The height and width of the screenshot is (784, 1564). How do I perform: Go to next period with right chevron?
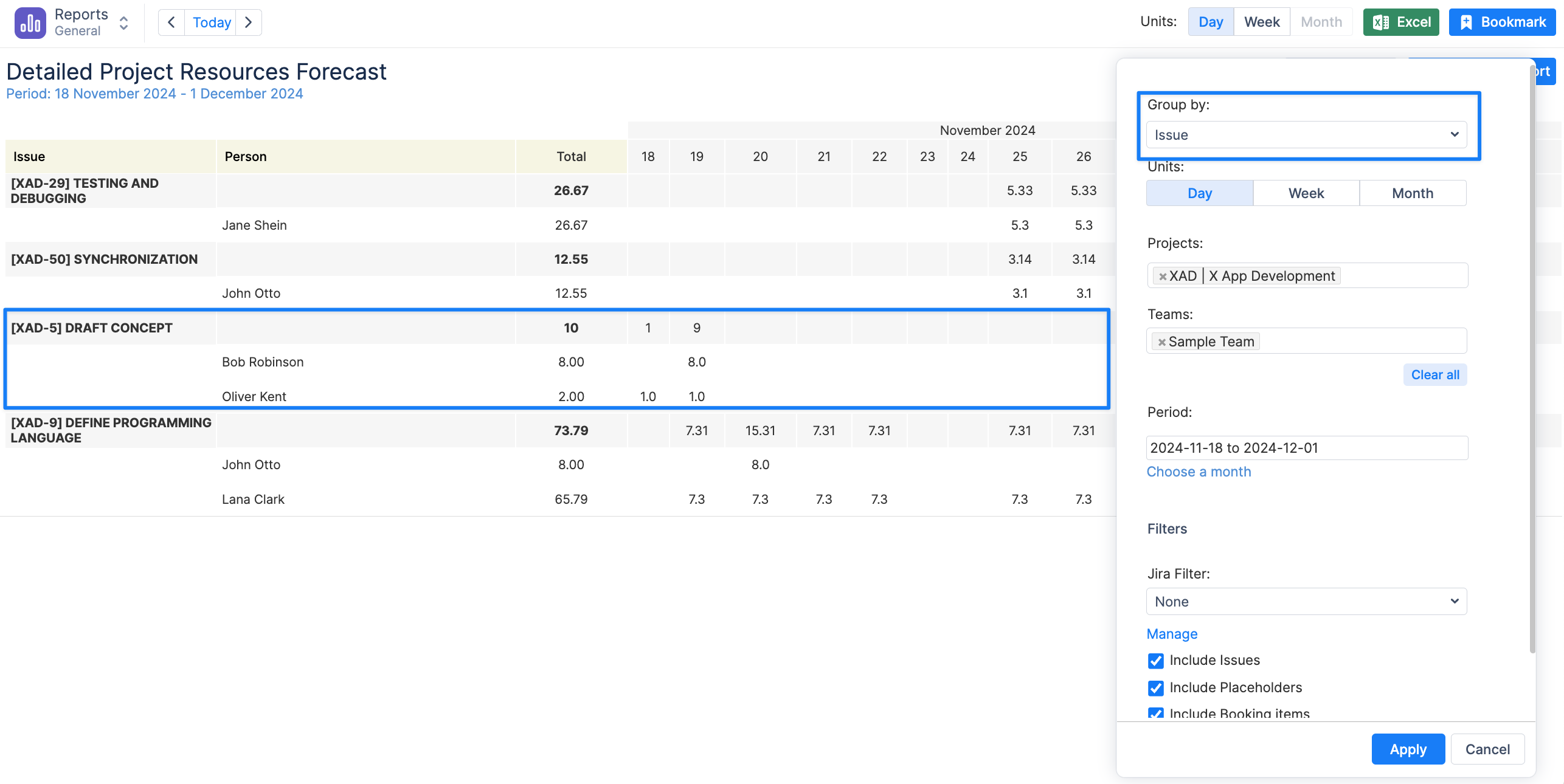(248, 22)
